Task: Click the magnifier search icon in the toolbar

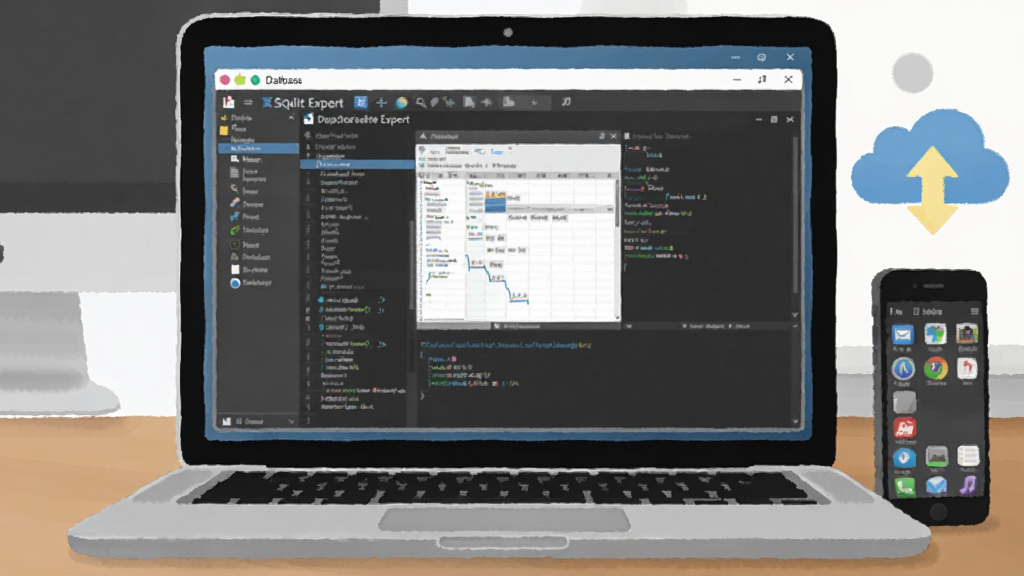Action: (x=421, y=103)
